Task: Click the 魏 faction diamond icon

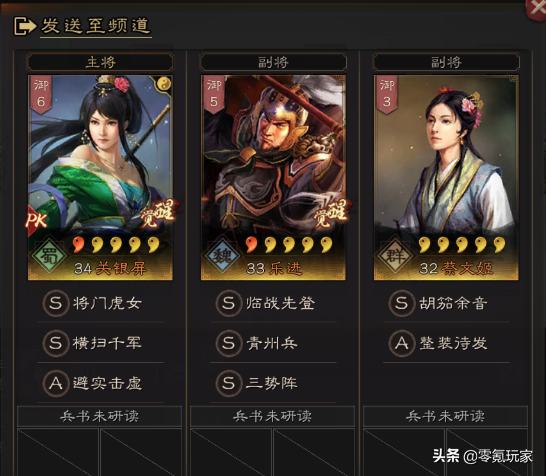Action: pyautogui.click(x=222, y=257)
